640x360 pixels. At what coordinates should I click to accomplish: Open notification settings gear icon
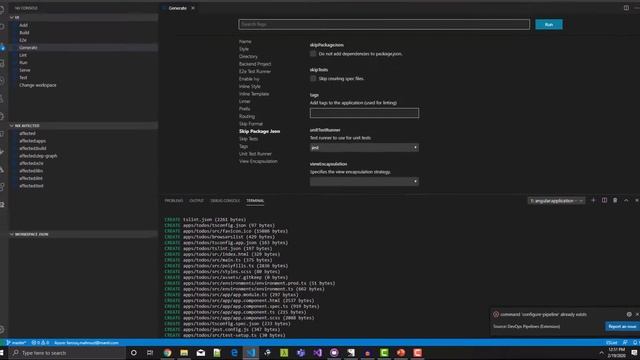pyautogui.click(x=629, y=314)
